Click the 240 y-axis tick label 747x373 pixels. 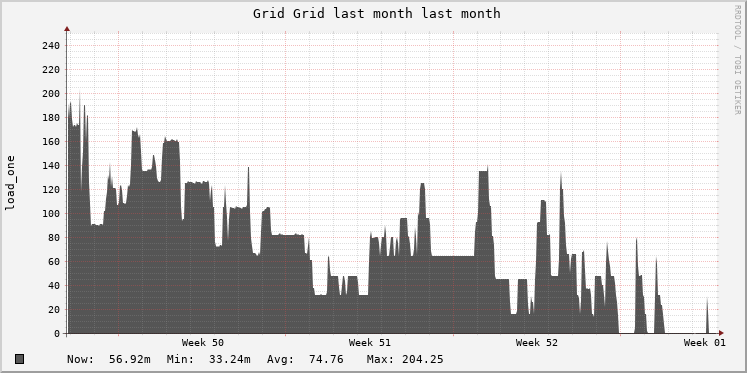(50, 46)
